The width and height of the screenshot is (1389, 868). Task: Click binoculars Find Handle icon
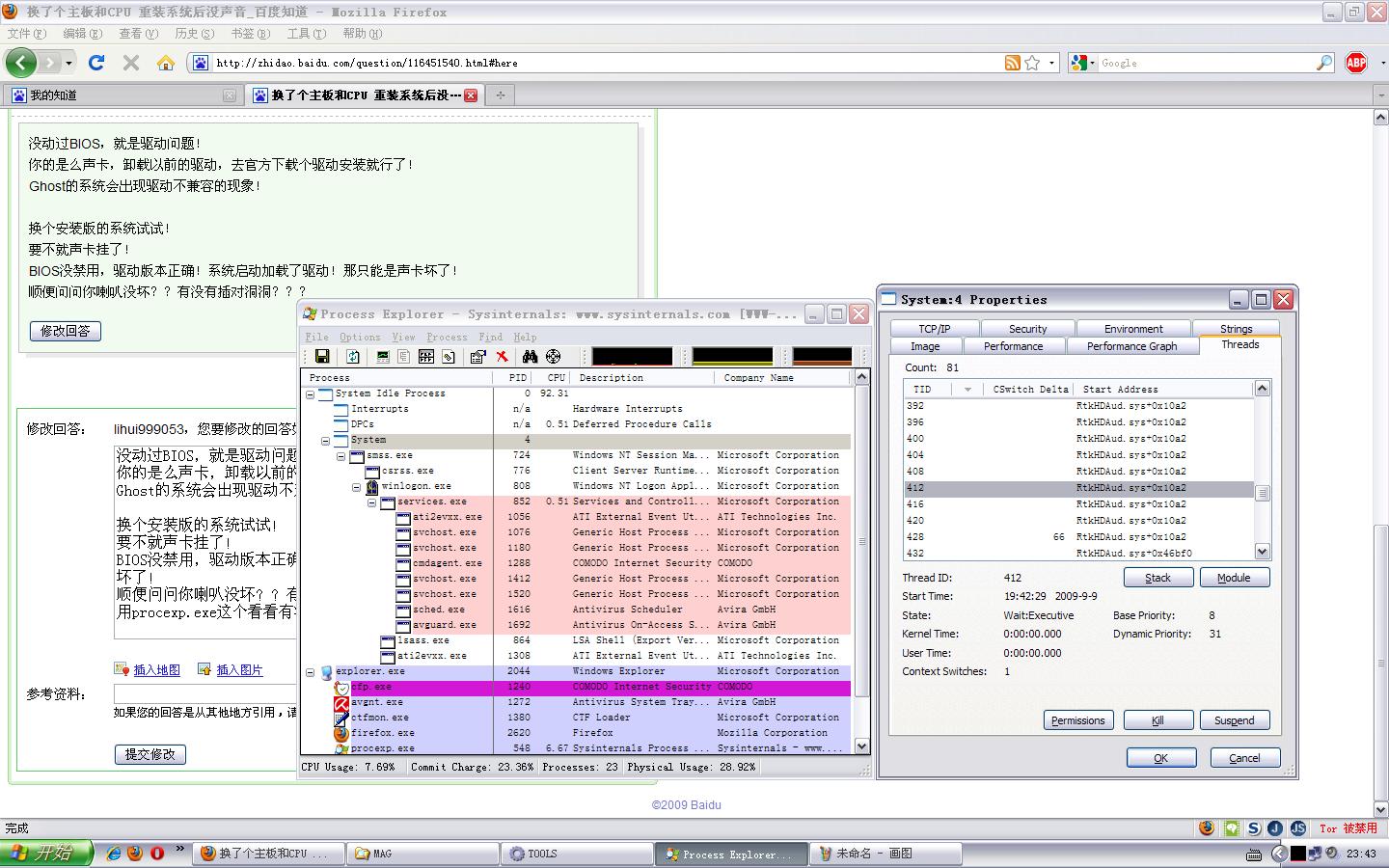pos(530,357)
